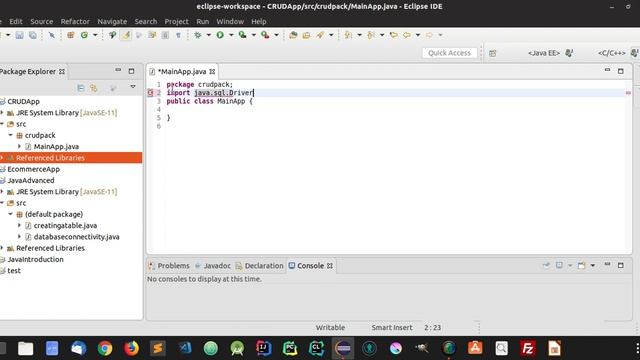
Task: Open databaseconnectivity.java in tree
Action: click(76, 237)
